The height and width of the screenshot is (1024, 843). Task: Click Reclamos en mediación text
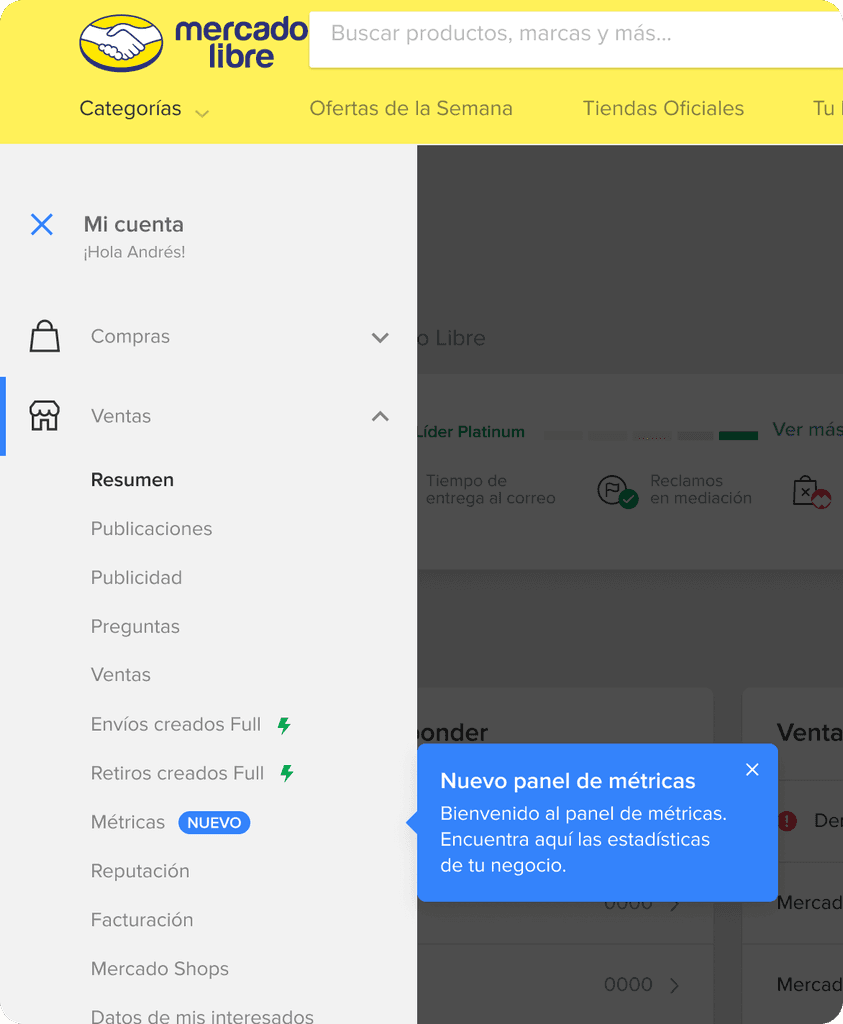tap(701, 490)
